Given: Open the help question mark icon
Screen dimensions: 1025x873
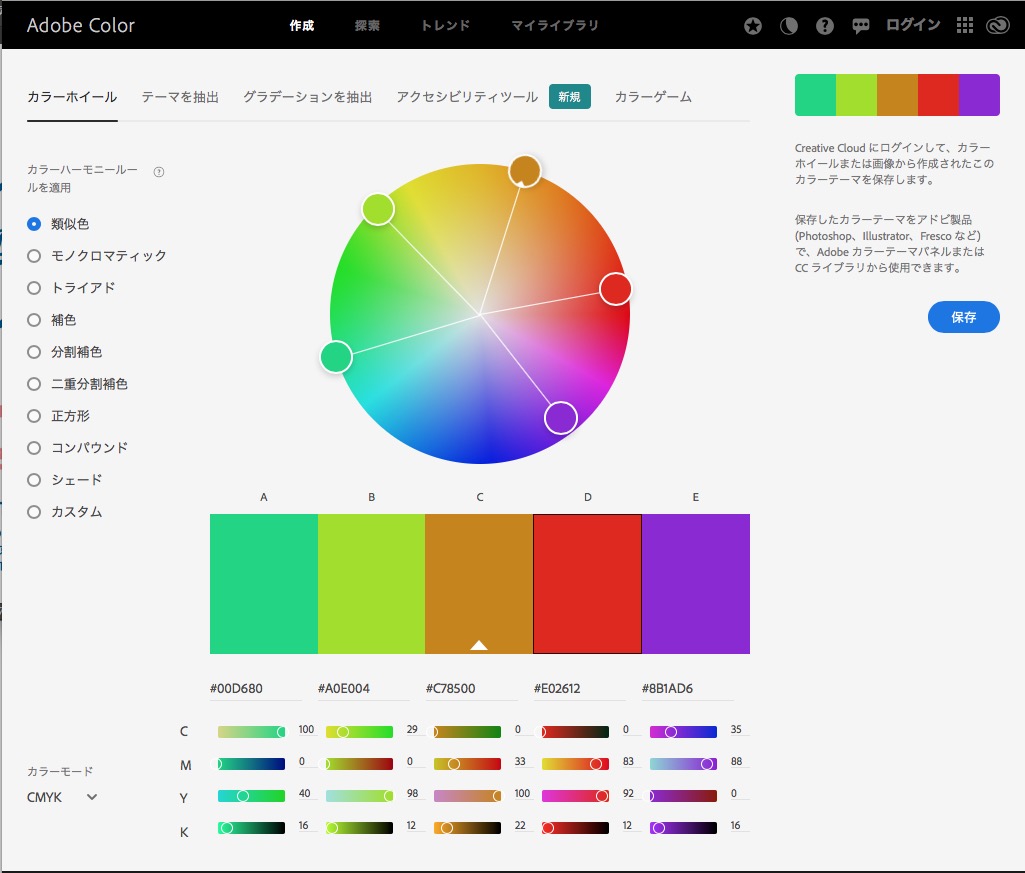Looking at the screenshot, I should coord(825,27).
